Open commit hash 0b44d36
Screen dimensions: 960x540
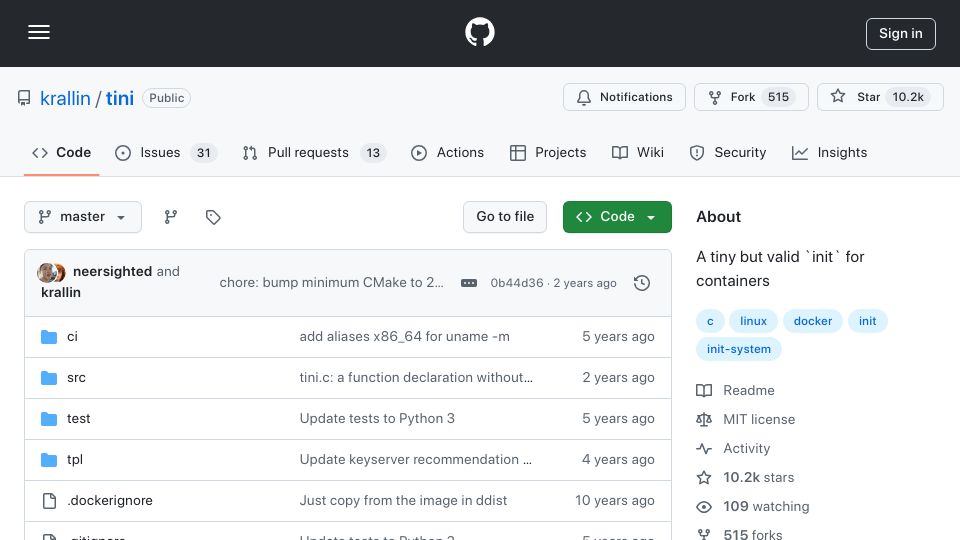[x=517, y=283]
